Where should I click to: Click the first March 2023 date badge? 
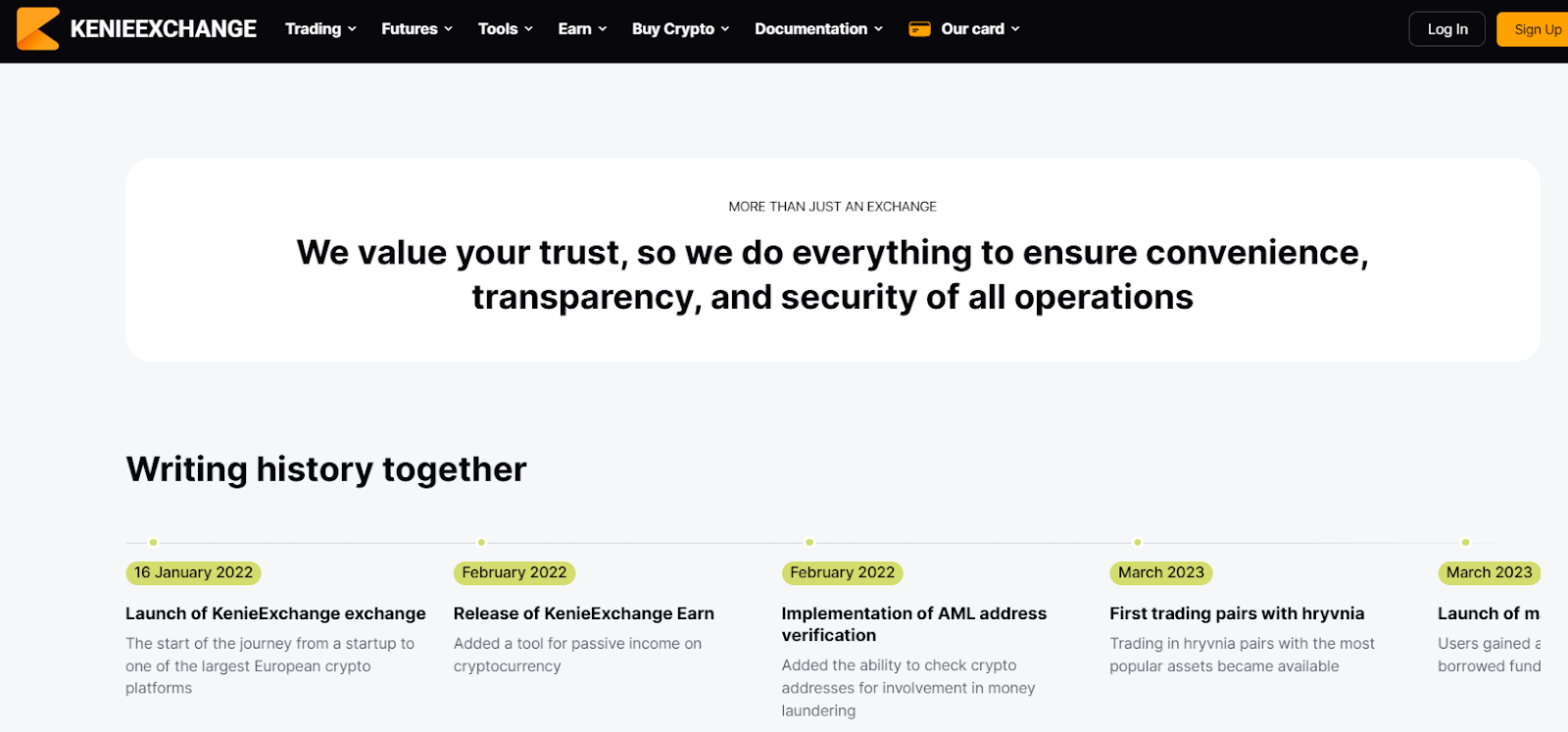[1161, 572]
